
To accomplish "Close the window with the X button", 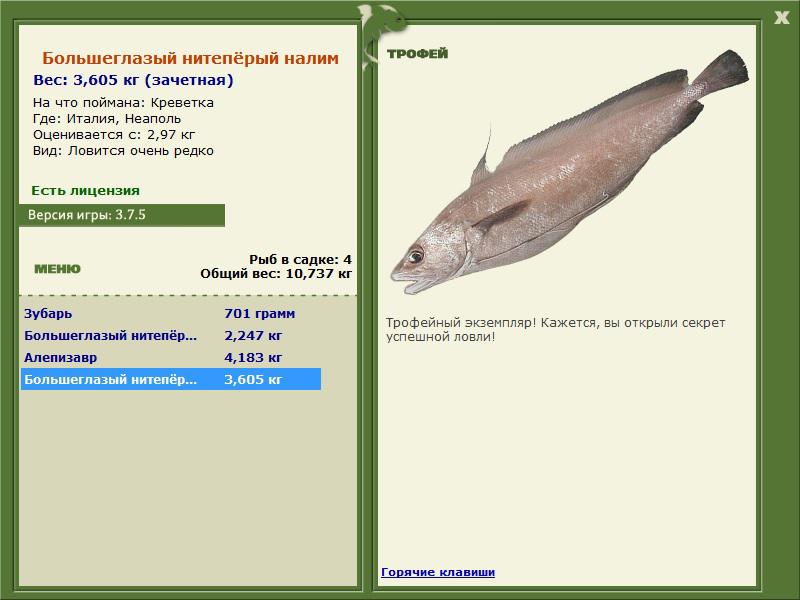I will [781, 18].
